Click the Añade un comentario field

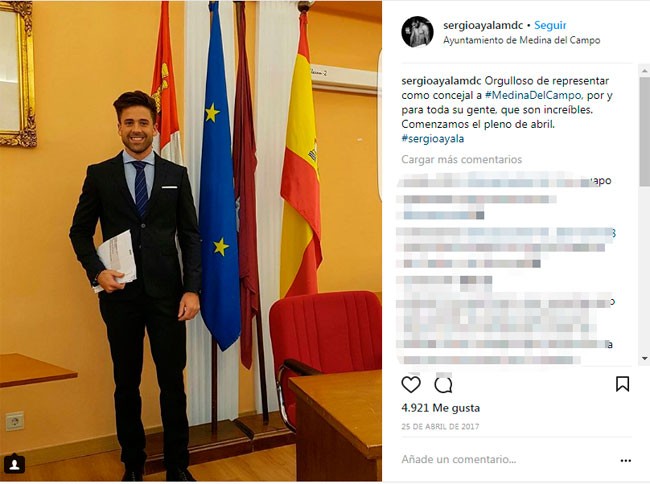tap(506, 460)
